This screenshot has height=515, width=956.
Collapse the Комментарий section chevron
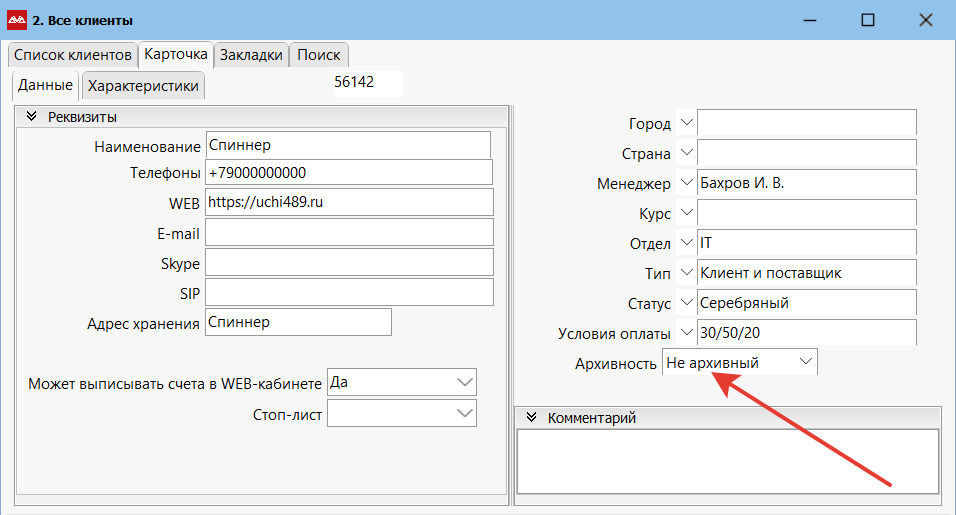532,417
